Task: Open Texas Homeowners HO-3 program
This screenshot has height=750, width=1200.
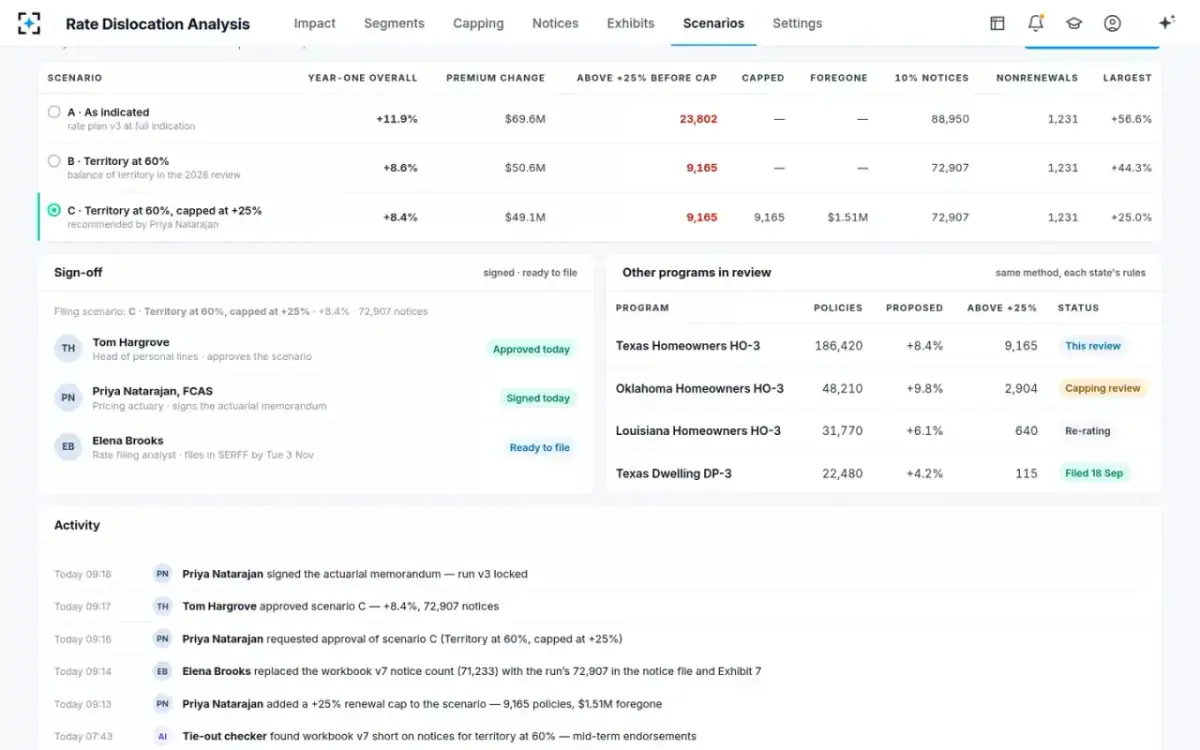Action: pyautogui.click(x=688, y=346)
